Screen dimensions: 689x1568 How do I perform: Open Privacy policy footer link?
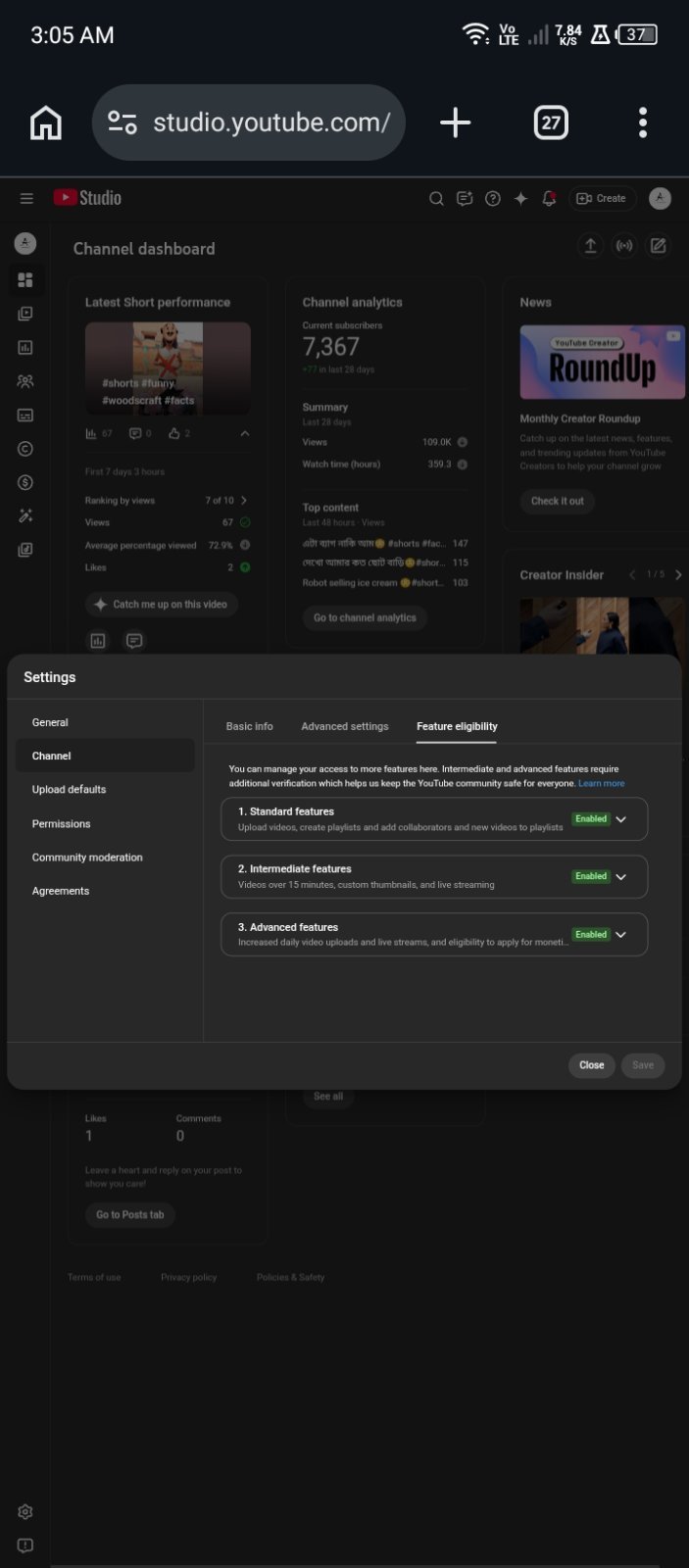click(x=189, y=1277)
